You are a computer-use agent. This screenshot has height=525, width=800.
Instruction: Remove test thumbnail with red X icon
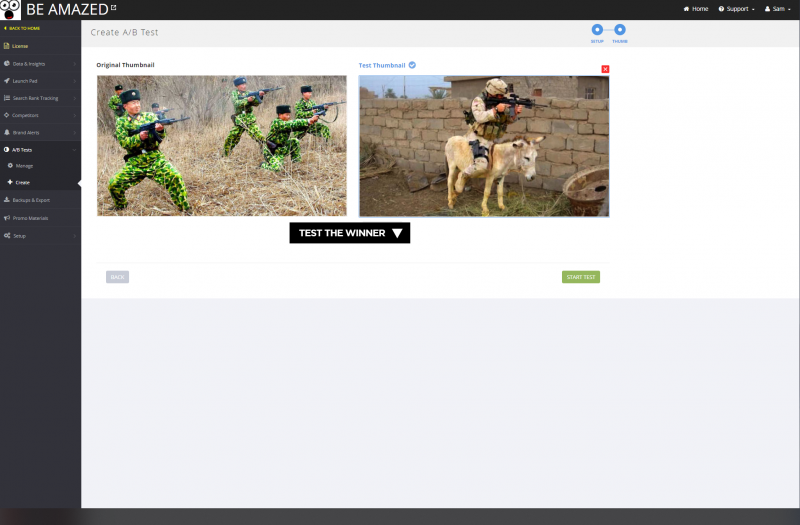[605, 69]
